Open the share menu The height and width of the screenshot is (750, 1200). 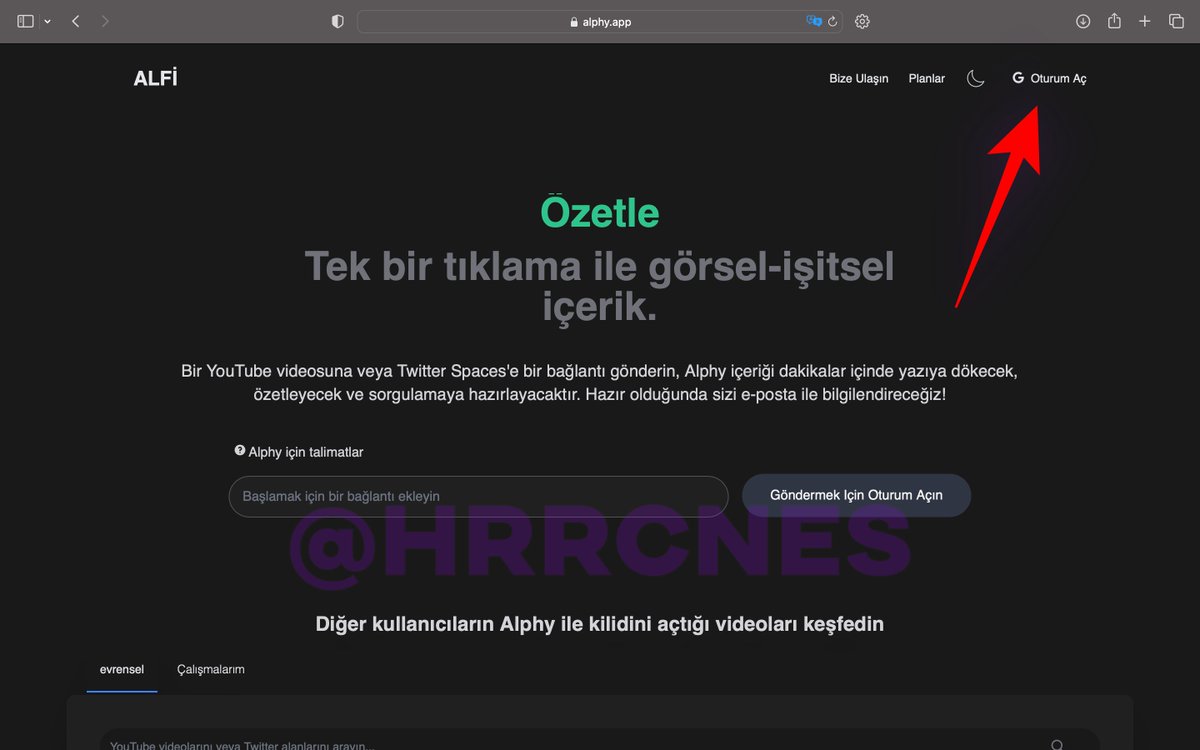[x=1114, y=21]
